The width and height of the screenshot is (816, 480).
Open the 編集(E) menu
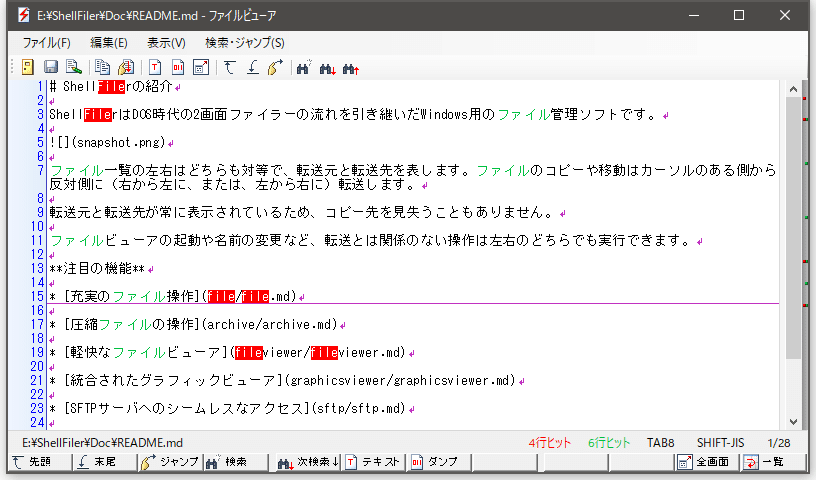tap(108, 43)
